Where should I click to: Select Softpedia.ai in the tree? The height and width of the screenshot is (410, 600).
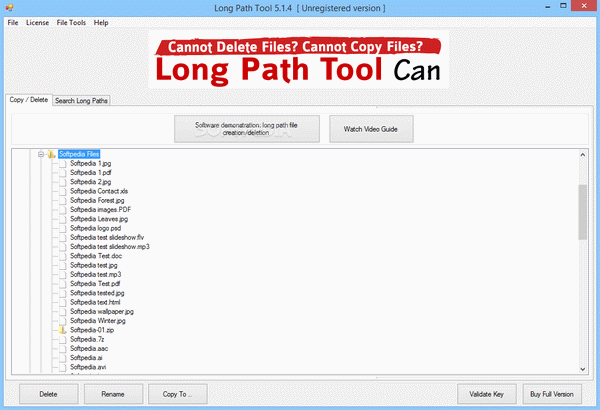(86, 358)
